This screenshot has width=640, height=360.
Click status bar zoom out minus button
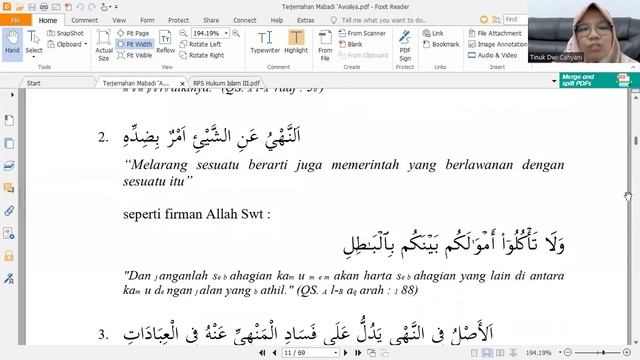568,353
